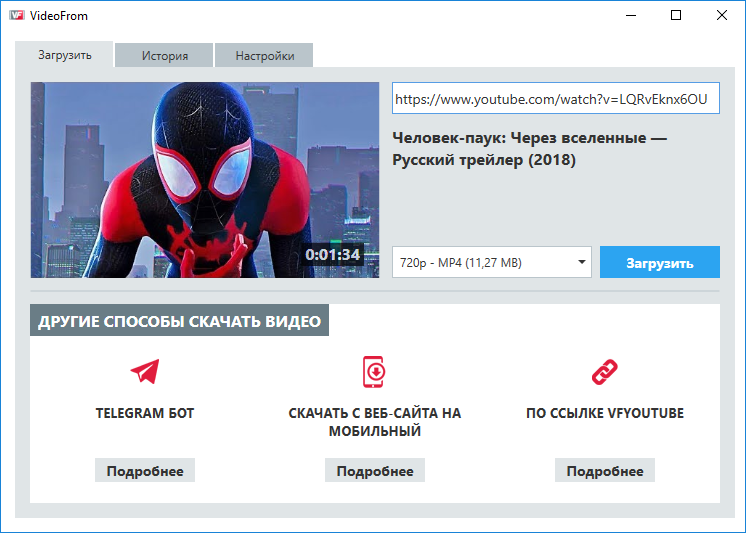Switch to the Загрузить tab
The image size is (746, 533).
tap(65, 55)
